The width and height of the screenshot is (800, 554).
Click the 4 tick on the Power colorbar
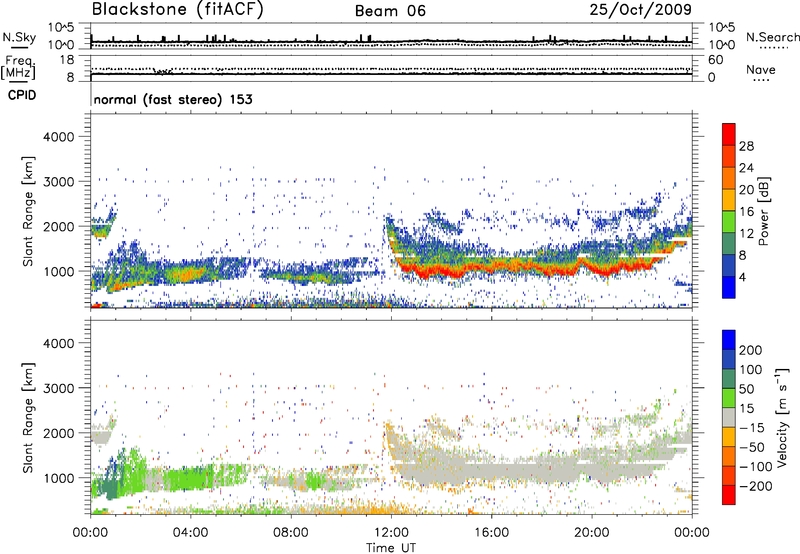[x=742, y=277]
